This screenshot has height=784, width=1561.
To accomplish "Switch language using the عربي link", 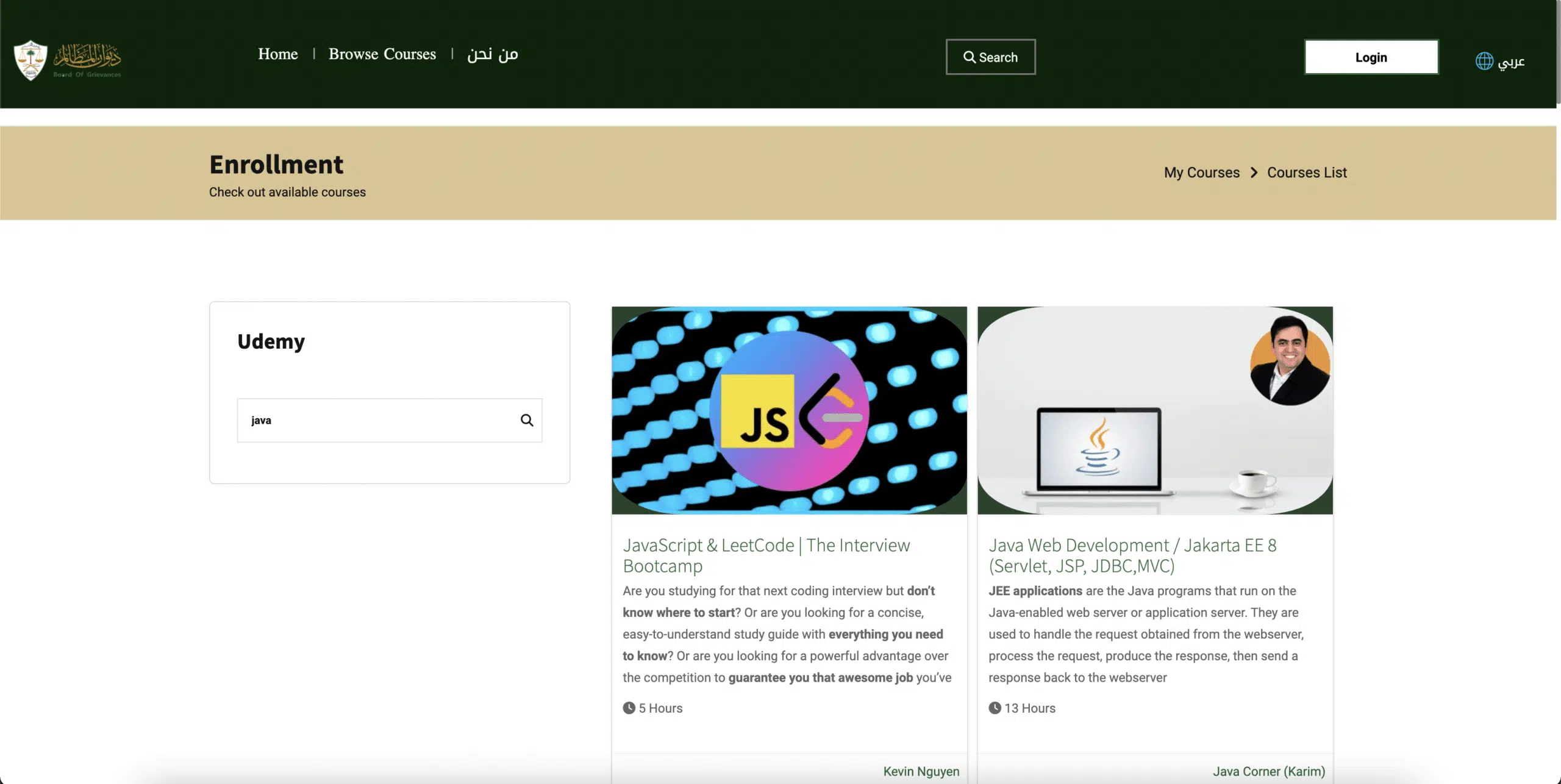I will [1512, 62].
